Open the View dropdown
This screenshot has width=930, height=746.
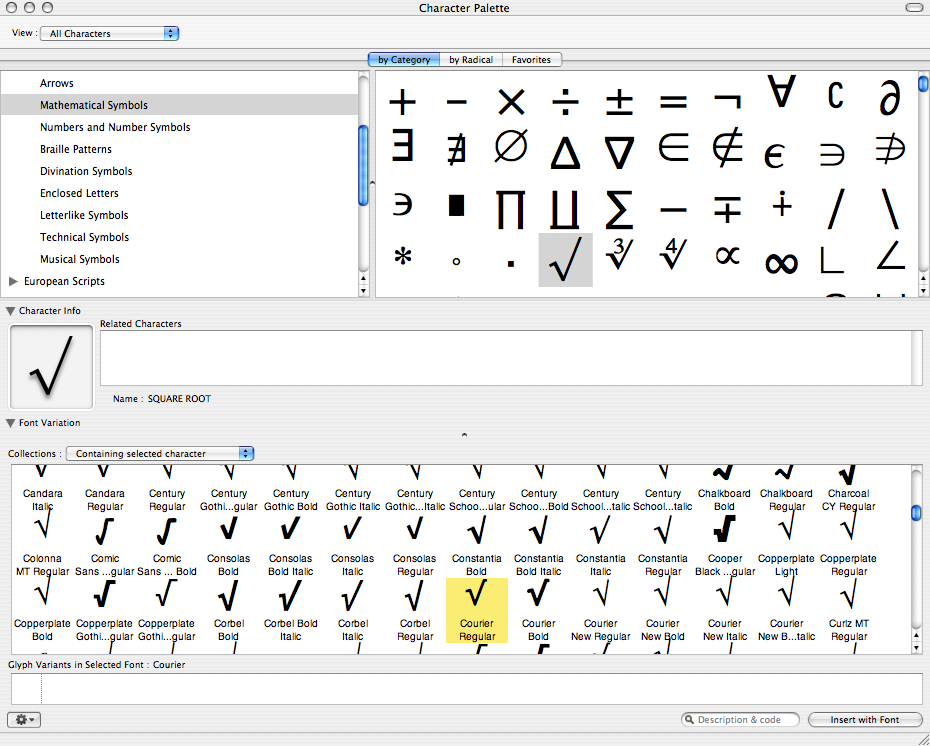pos(109,33)
